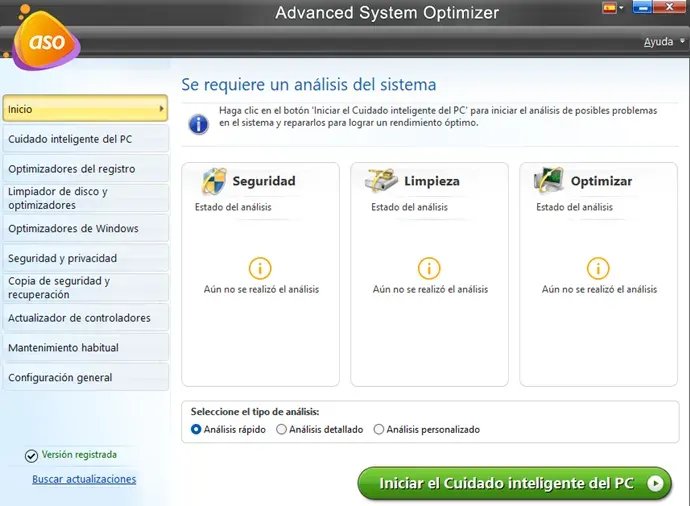The image size is (690, 506).
Task: Open Optimizadores de Windows
Action: pyautogui.click(x=85, y=228)
